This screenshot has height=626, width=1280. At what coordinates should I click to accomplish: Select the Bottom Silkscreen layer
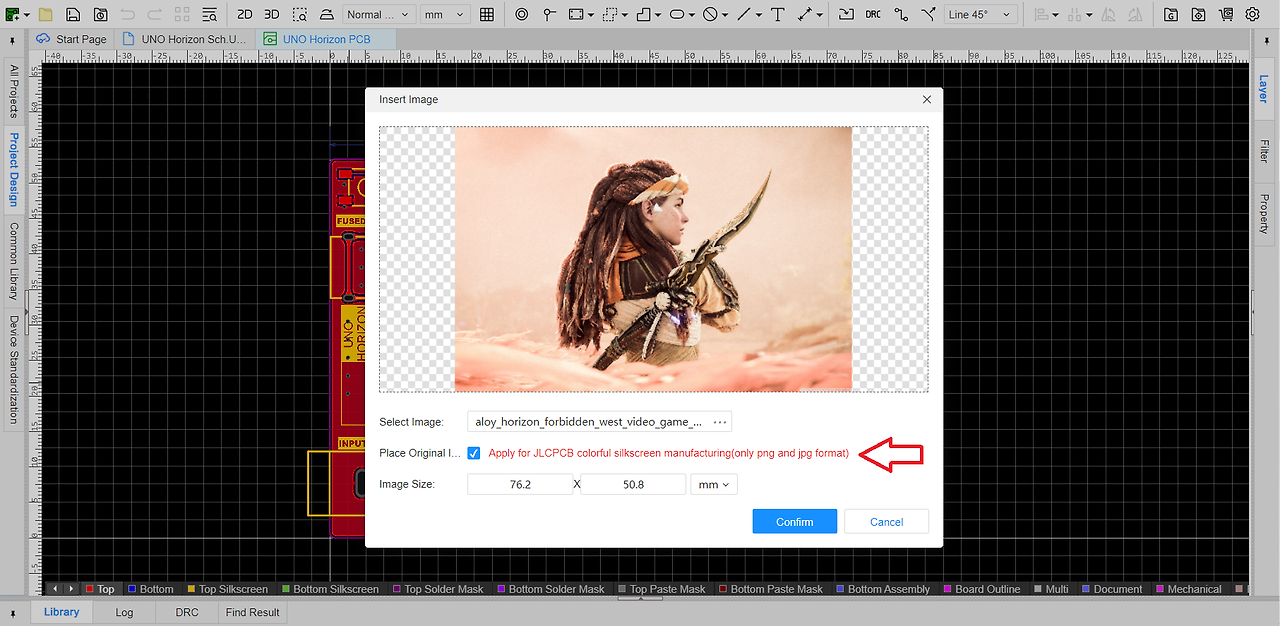tap(330, 589)
